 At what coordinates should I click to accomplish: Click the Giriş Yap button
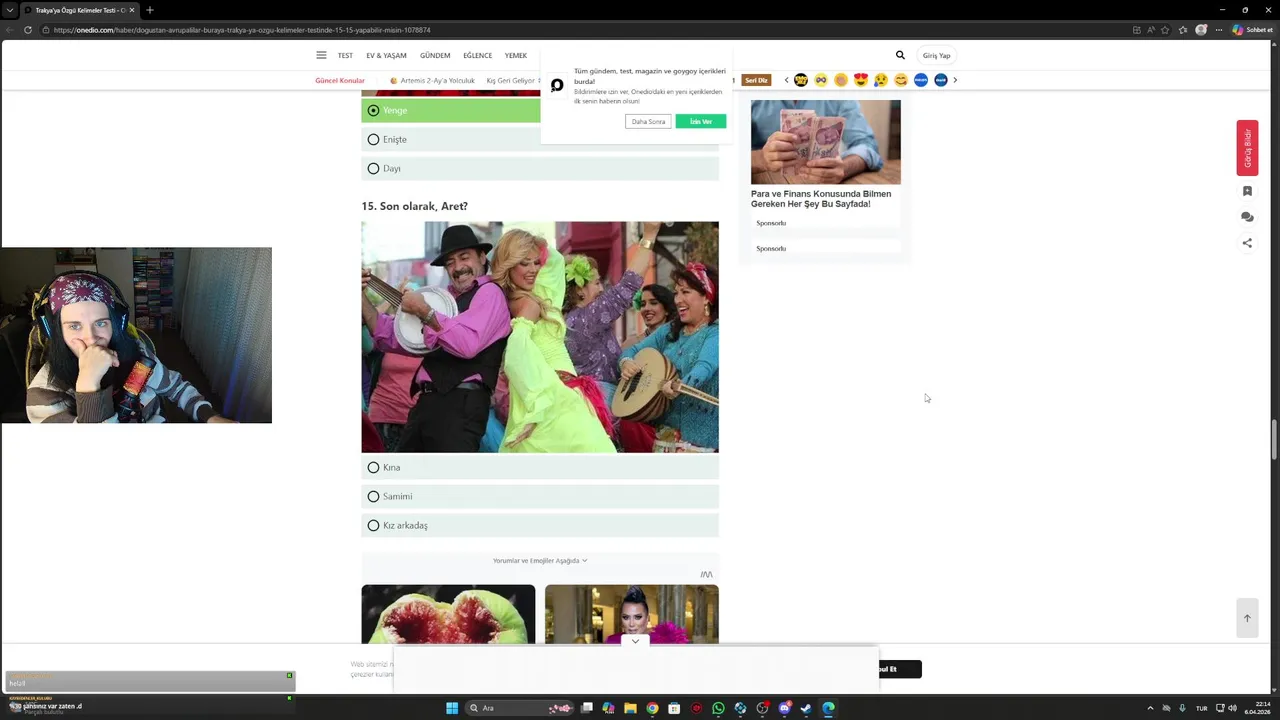click(x=937, y=56)
